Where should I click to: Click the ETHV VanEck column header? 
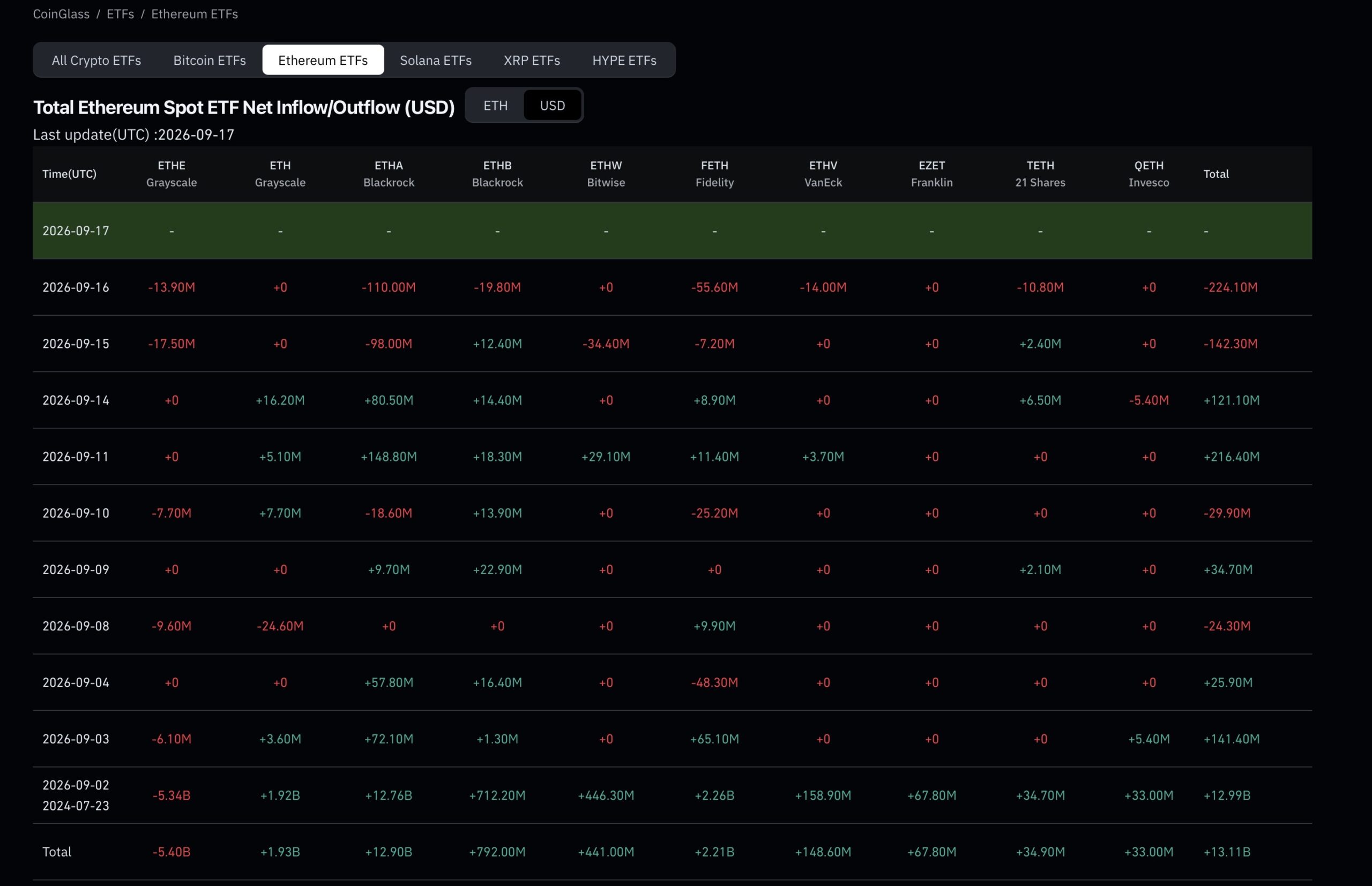[823, 174]
